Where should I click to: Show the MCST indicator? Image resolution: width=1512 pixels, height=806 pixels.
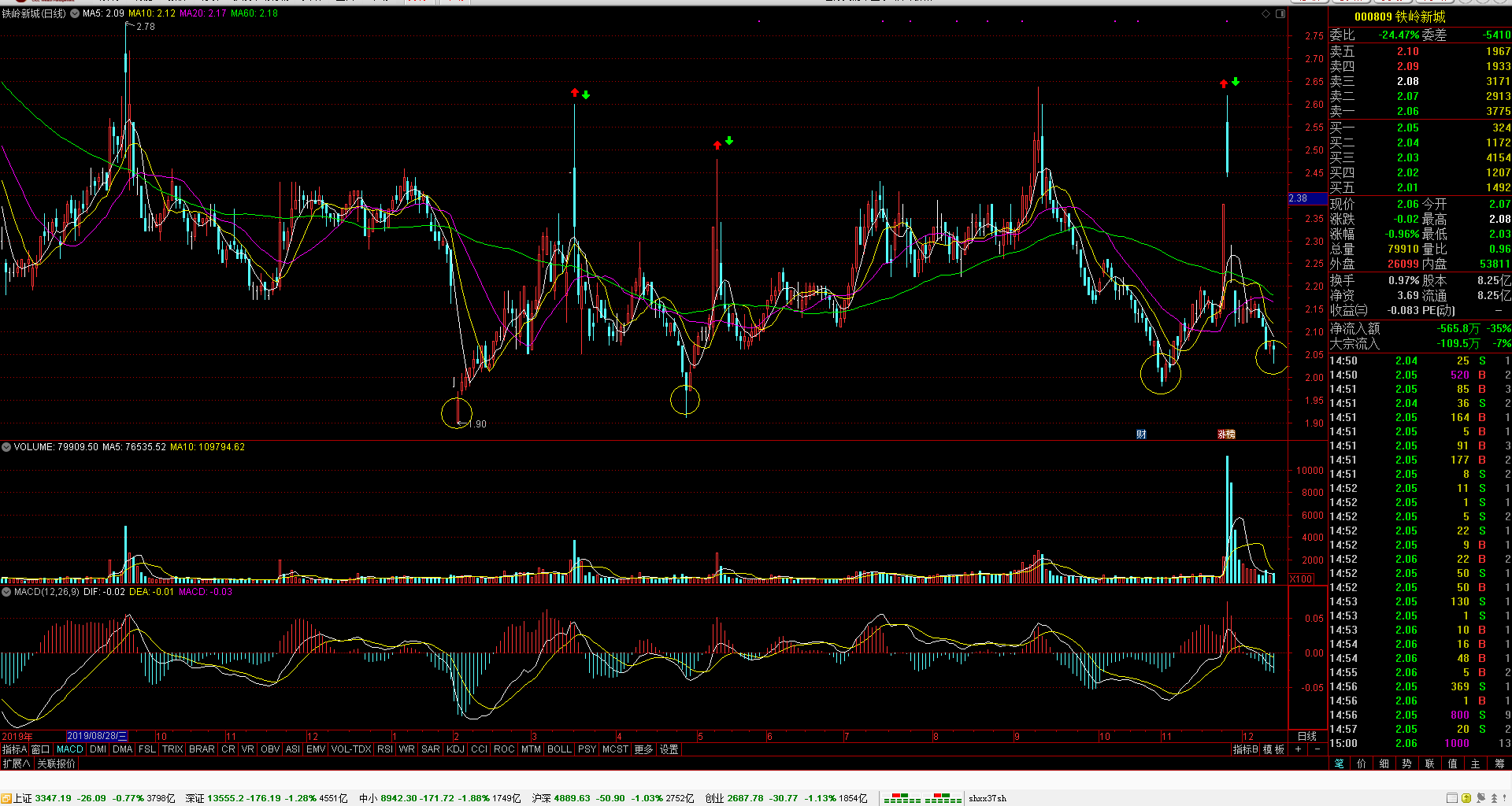pos(616,749)
